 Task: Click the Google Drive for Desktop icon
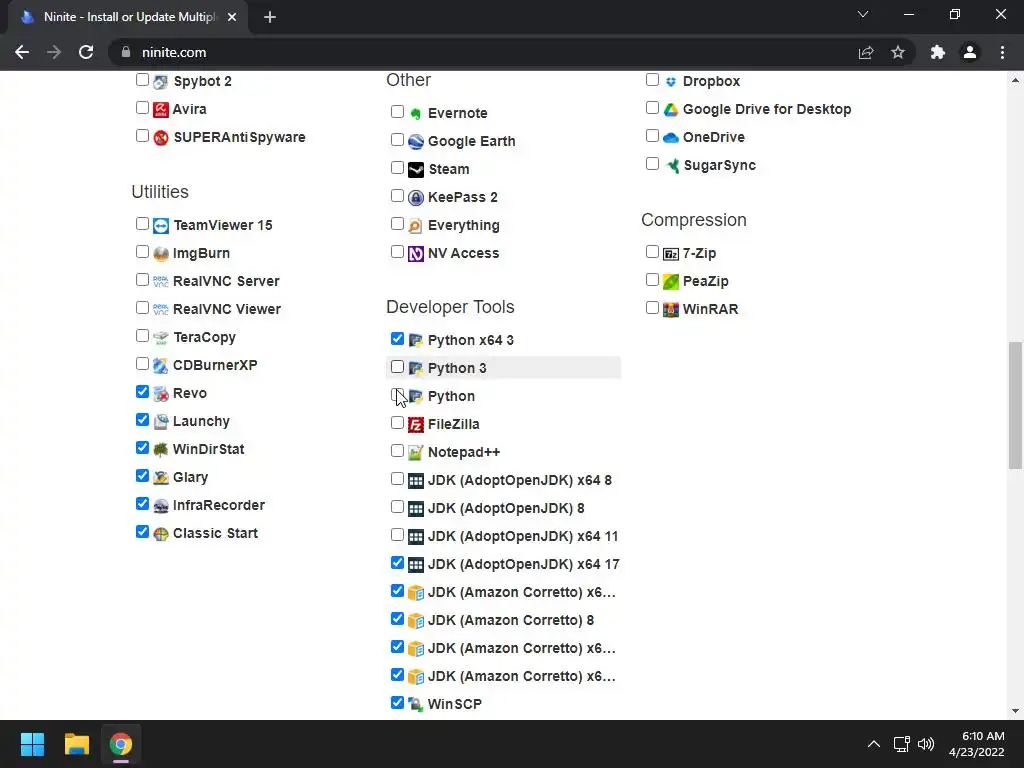pos(671,110)
